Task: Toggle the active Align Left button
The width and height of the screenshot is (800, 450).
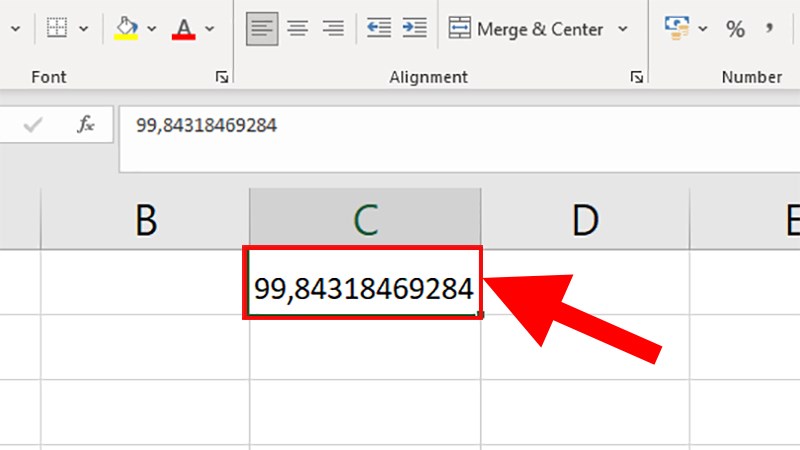Action: point(262,29)
